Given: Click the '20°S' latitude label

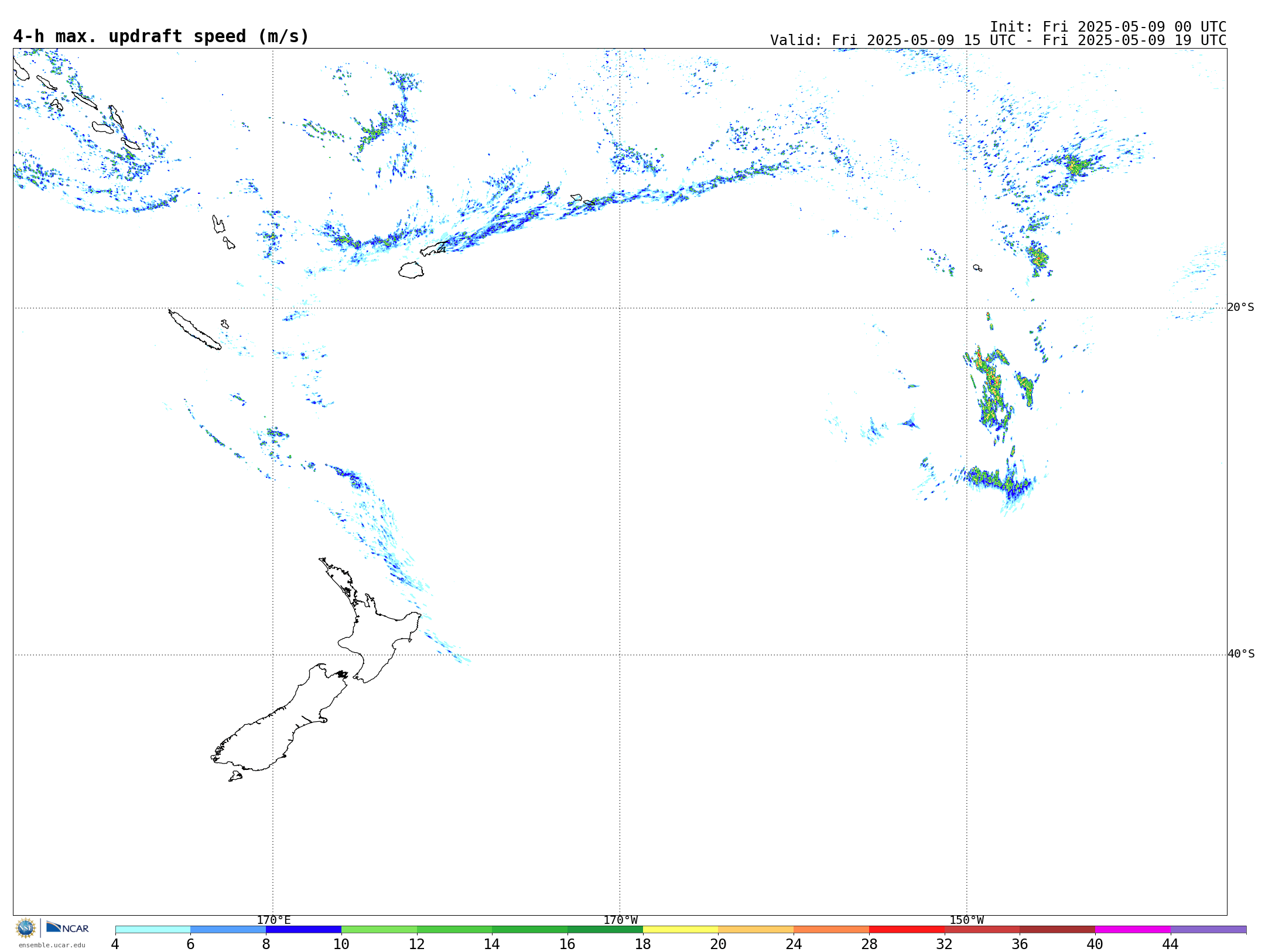Looking at the screenshot, I should pyautogui.click(x=1241, y=307).
